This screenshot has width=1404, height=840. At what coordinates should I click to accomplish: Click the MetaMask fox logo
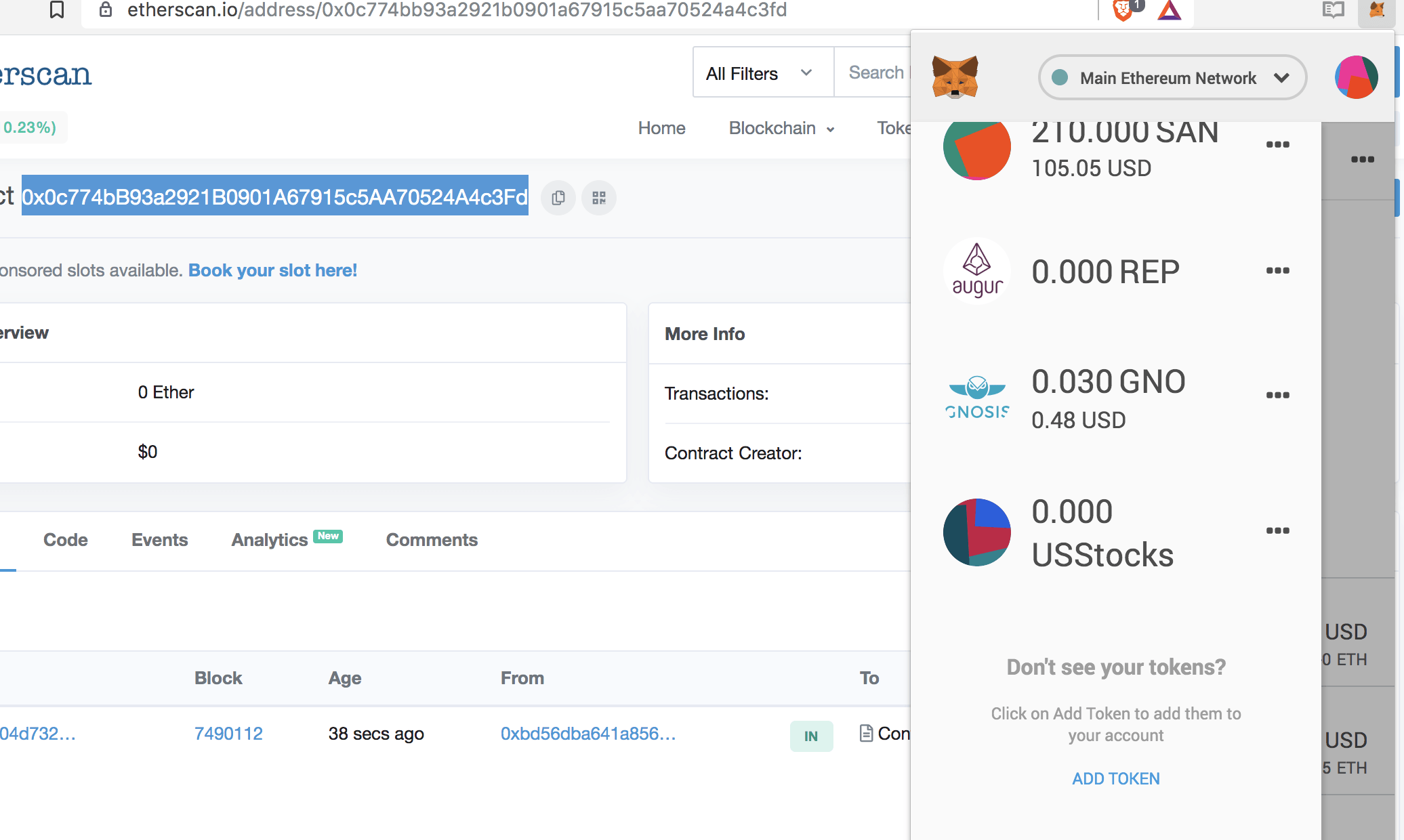point(955,77)
